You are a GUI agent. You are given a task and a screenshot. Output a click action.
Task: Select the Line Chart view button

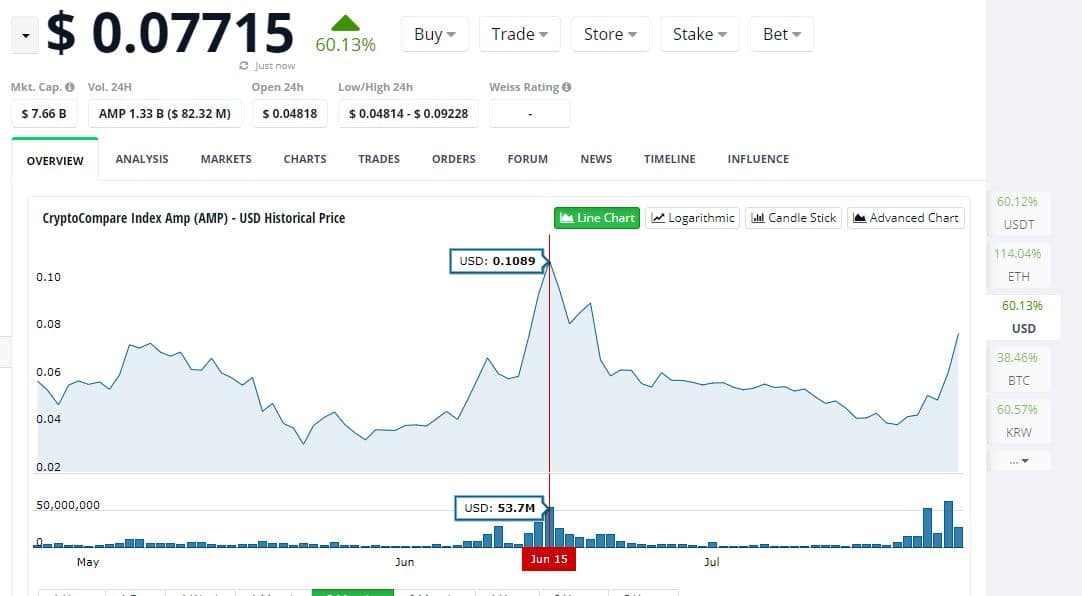(597, 218)
